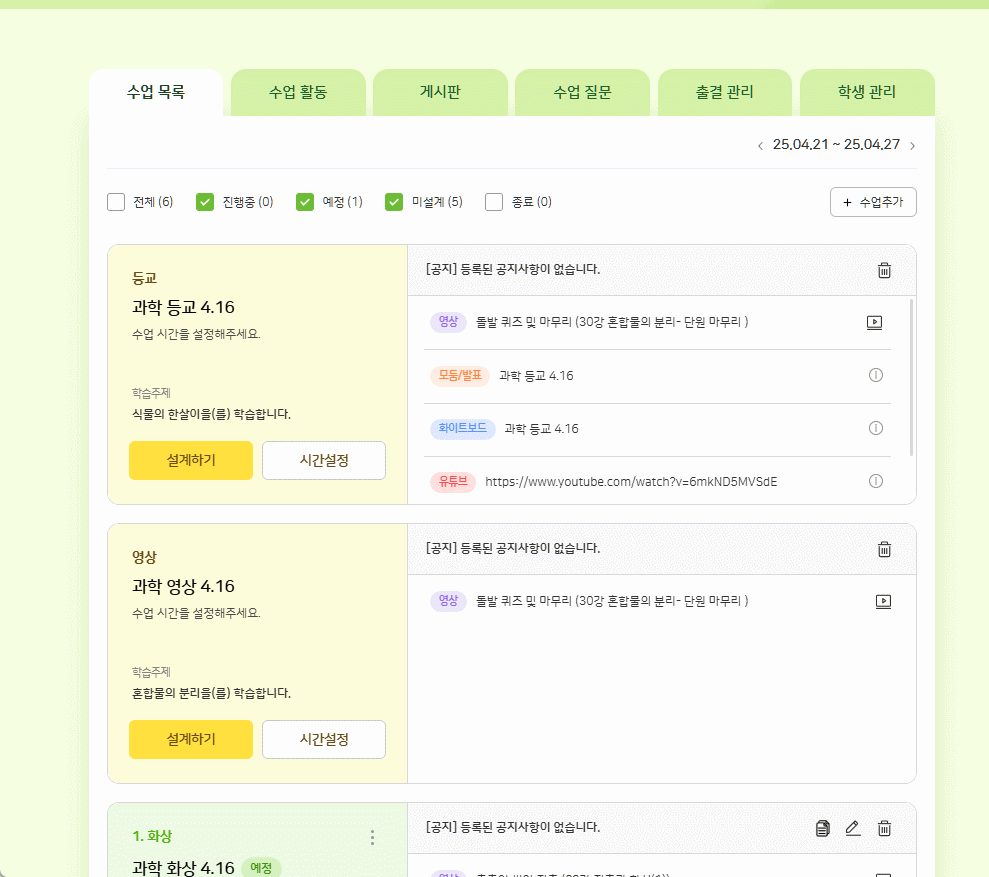Go to next week date range
This screenshot has width=989, height=877.
[x=912, y=146]
